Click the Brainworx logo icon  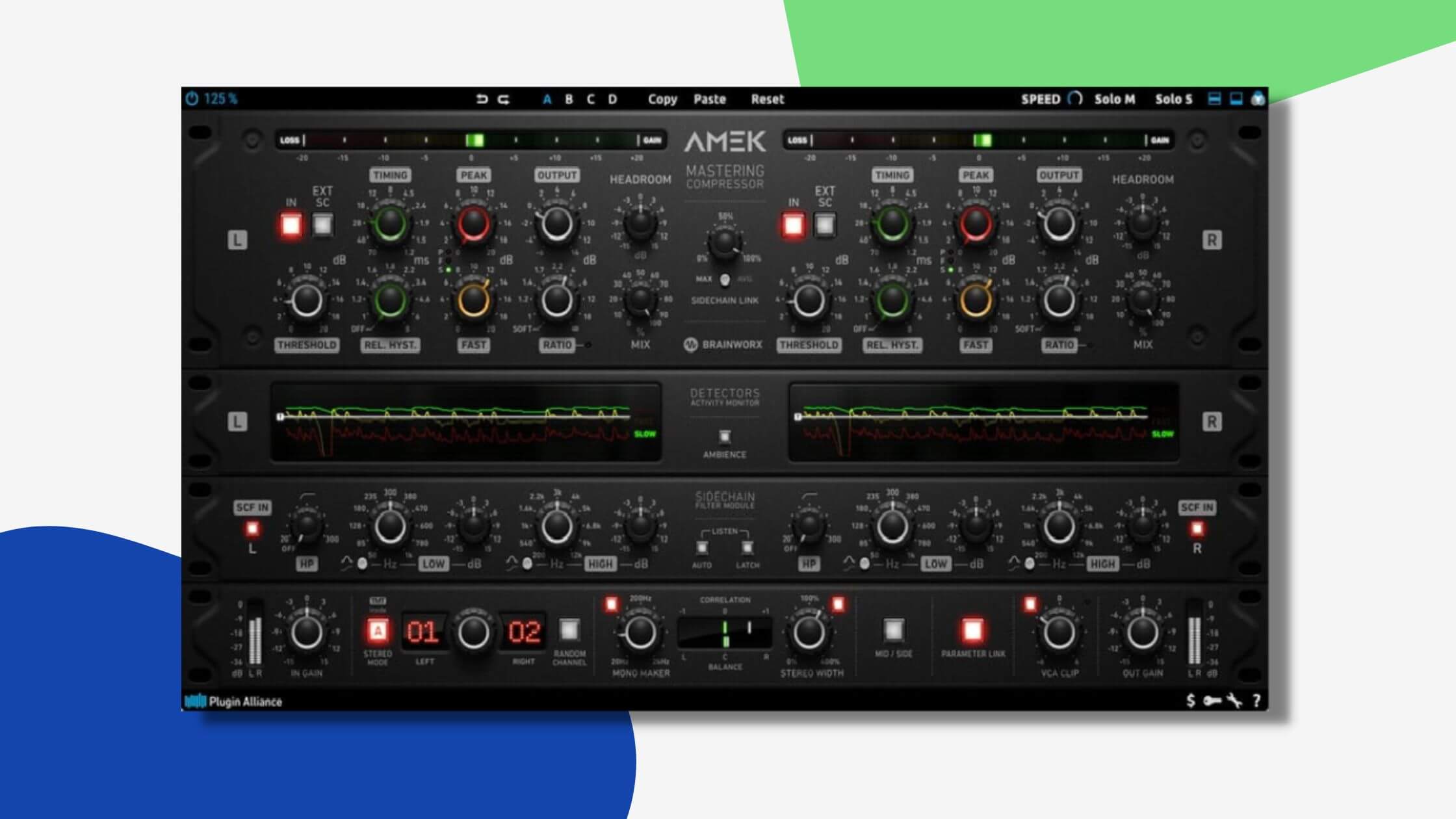coord(690,344)
